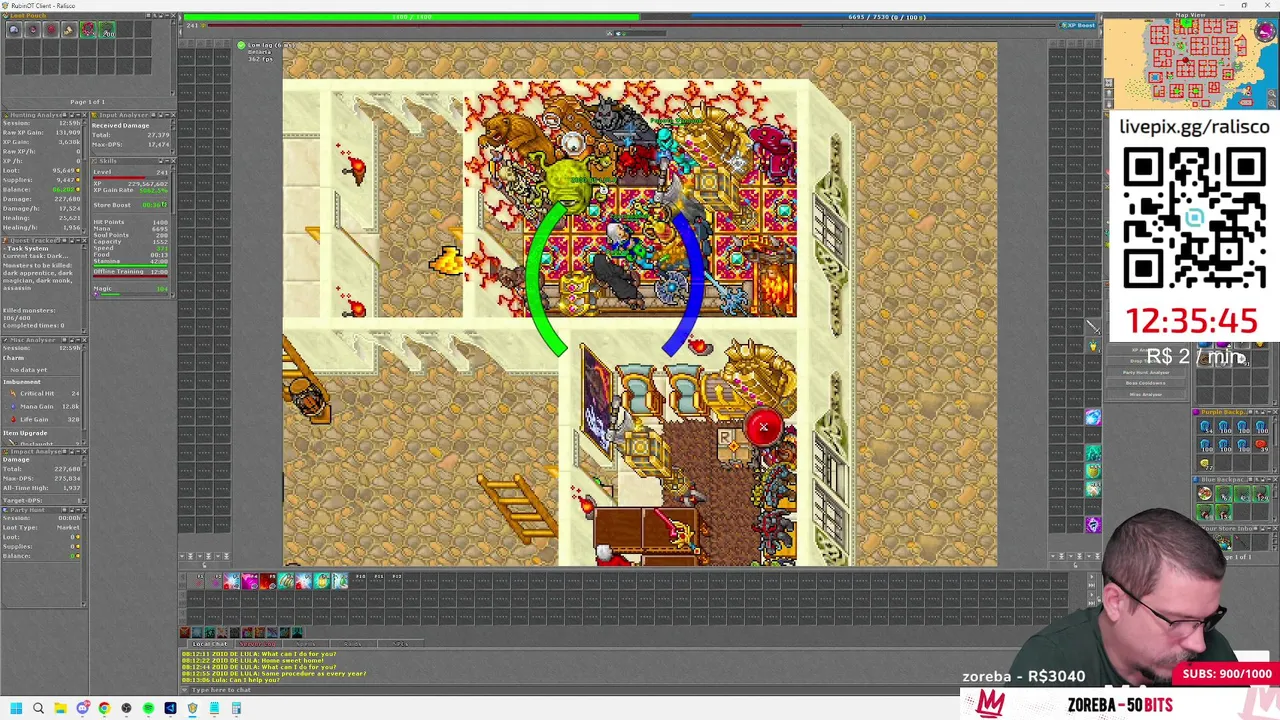Minimize the Input Analyser panel
1280x720 pixels.
(x=167, y=115)
